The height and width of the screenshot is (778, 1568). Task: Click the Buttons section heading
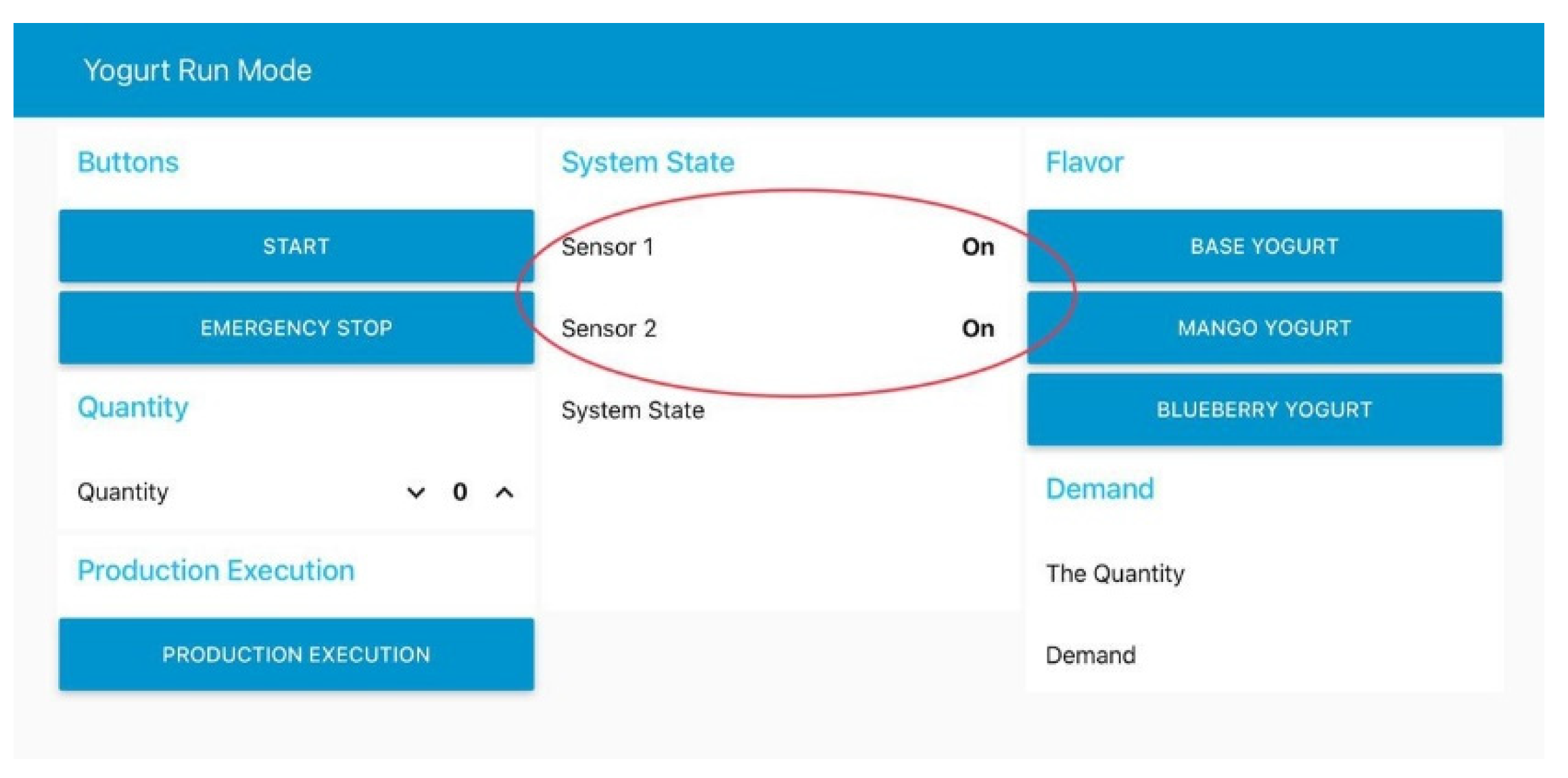pos(128,162)
